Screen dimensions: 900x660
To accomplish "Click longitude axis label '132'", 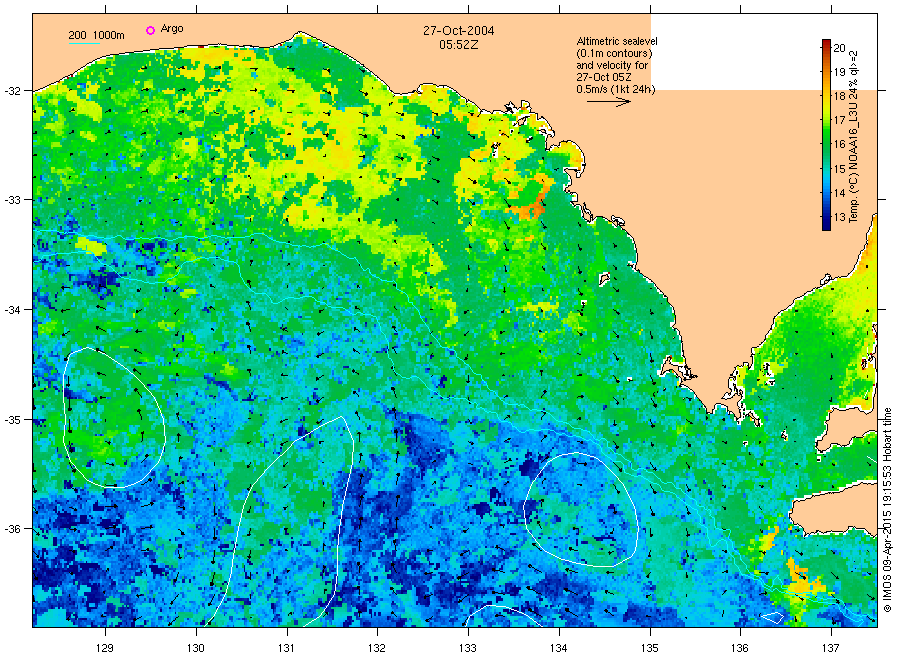I will pos(377,648).
